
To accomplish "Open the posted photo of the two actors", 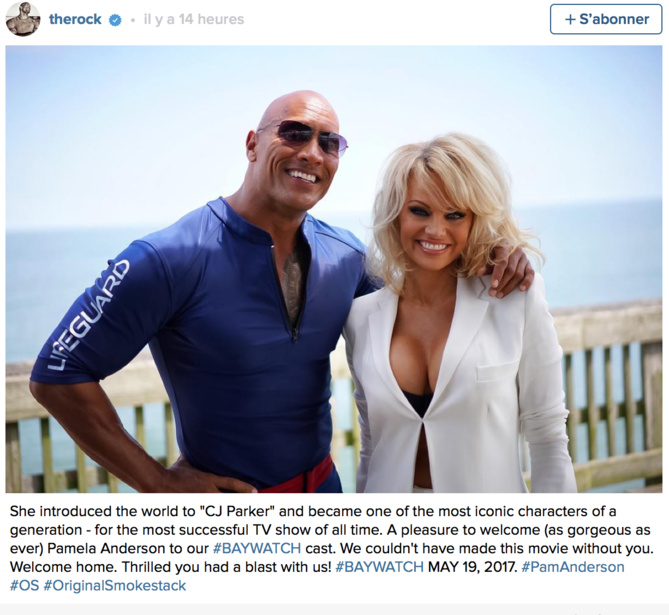I will [x=334, y=269].
